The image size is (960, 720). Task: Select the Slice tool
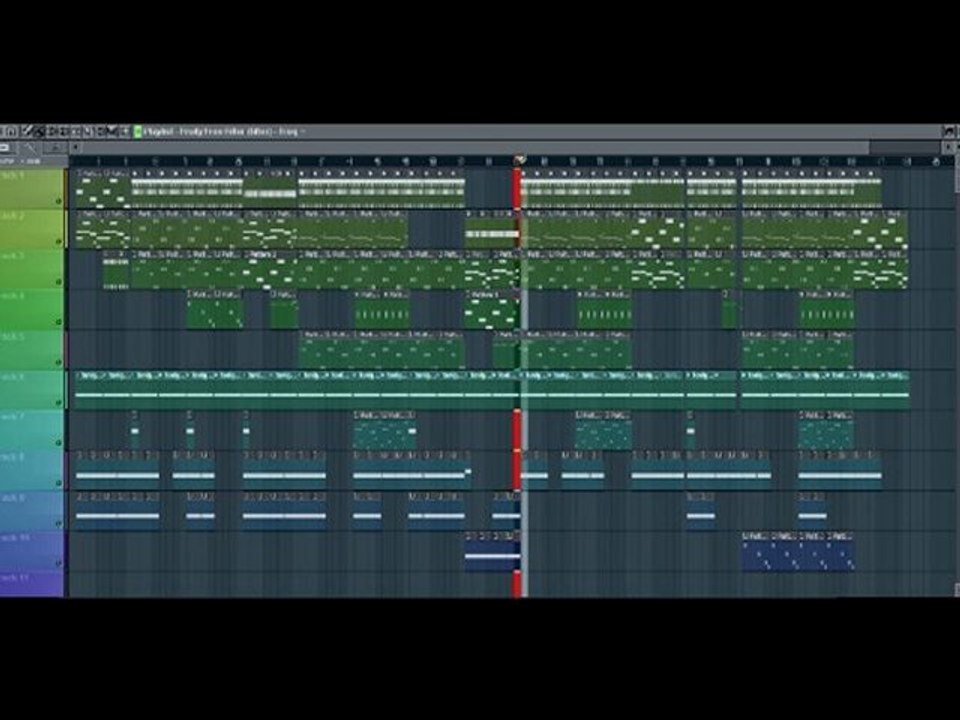88,131
